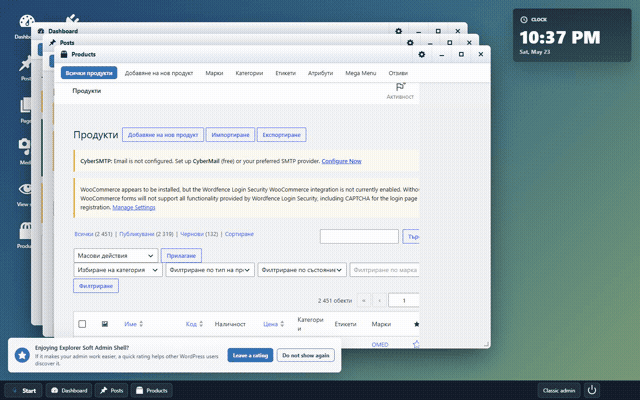This screenshot has height=400, width=640.
Task: Open the Масови действия dropdown
Action: tap(116, 256)
